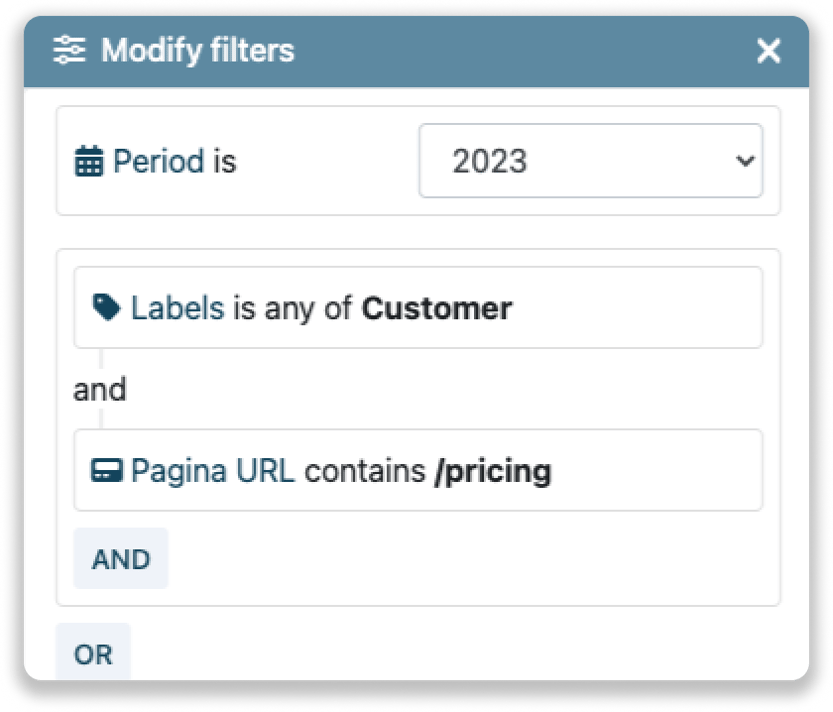Click the Pagina URL field link

(213, 471)
